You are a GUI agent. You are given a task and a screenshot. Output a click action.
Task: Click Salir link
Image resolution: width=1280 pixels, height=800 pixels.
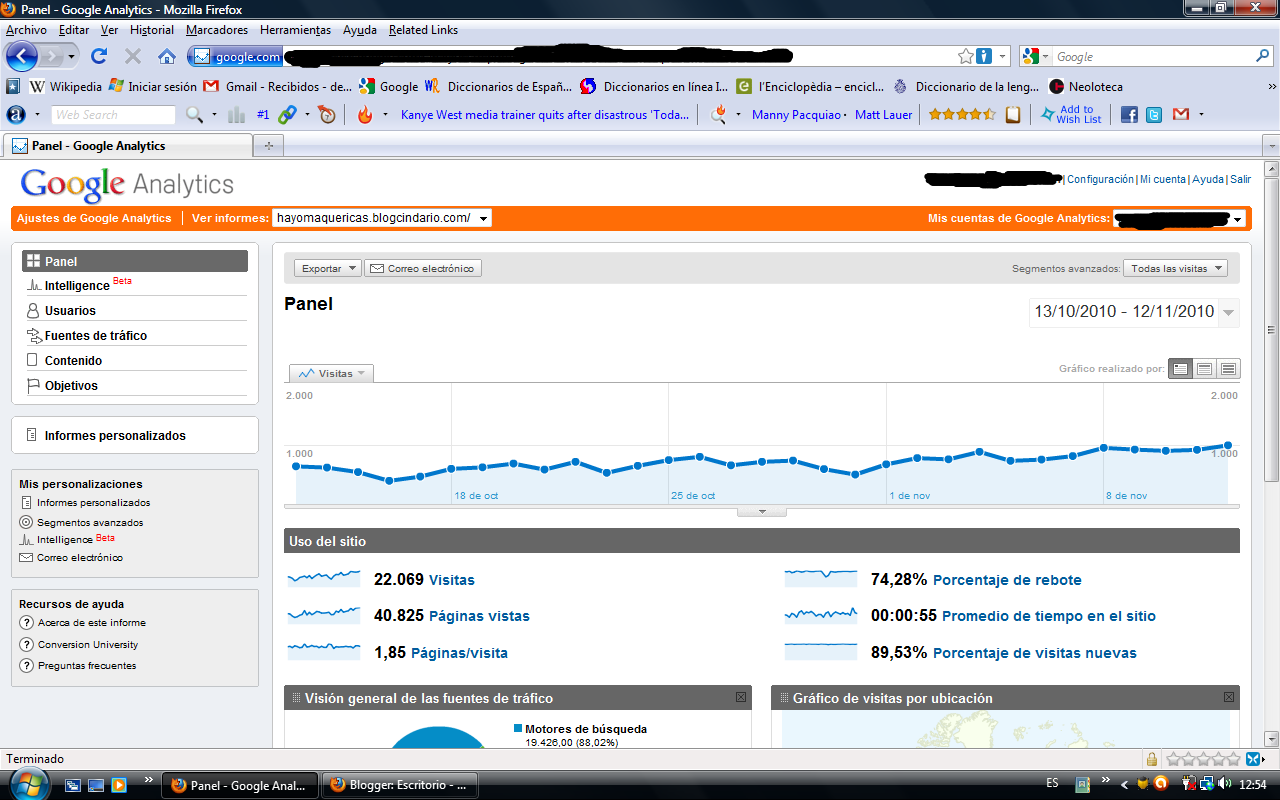pyautogui.click(x=1240, y=179)
